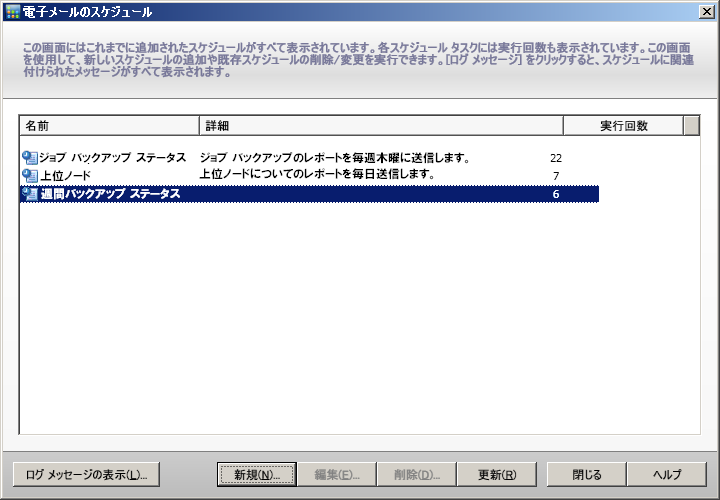Click the 編集(E) button
The height and width of the screenshot is (500, 720).
[337, 474]
